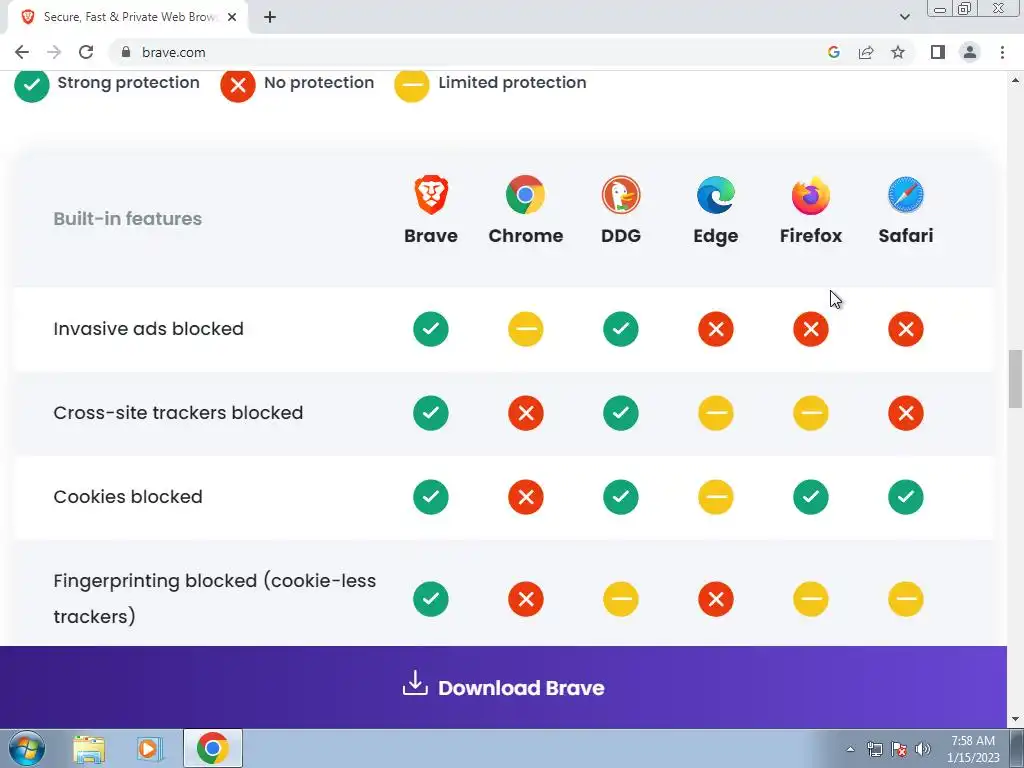1024x768 pixels.
Task: Click the 'Fingerprinting blocked' row label
Action: (x=214, y=598)
